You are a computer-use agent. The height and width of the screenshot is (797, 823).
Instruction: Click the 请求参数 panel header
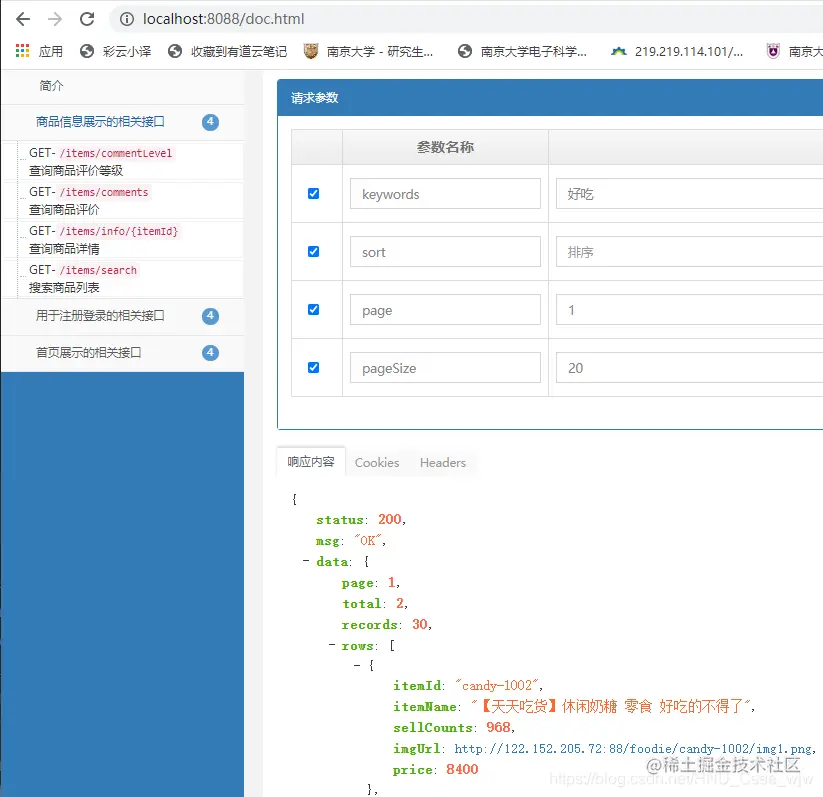[550, 98]
